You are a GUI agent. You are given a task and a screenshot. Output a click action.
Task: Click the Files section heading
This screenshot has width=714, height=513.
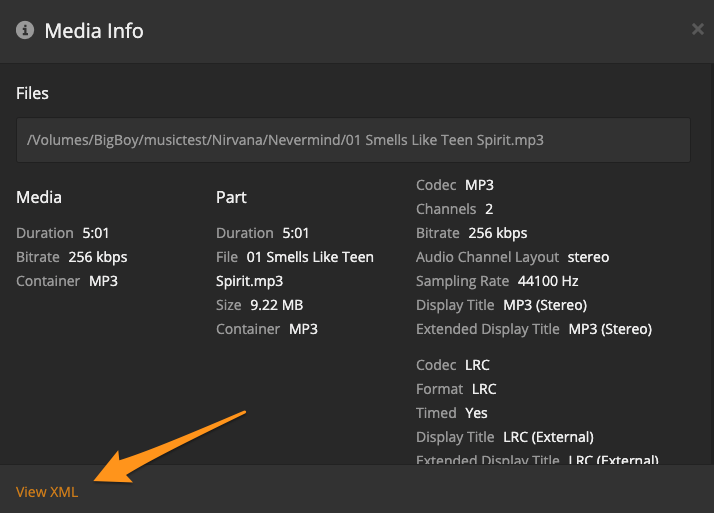pyautogui.click(x=33, y=93)
